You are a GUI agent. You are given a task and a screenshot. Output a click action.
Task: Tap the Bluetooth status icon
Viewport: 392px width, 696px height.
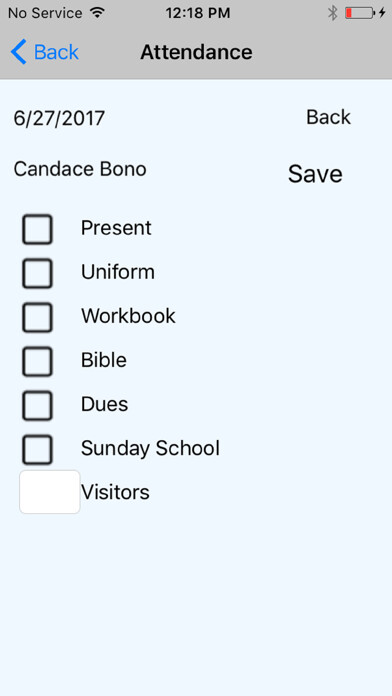[333, 13]
